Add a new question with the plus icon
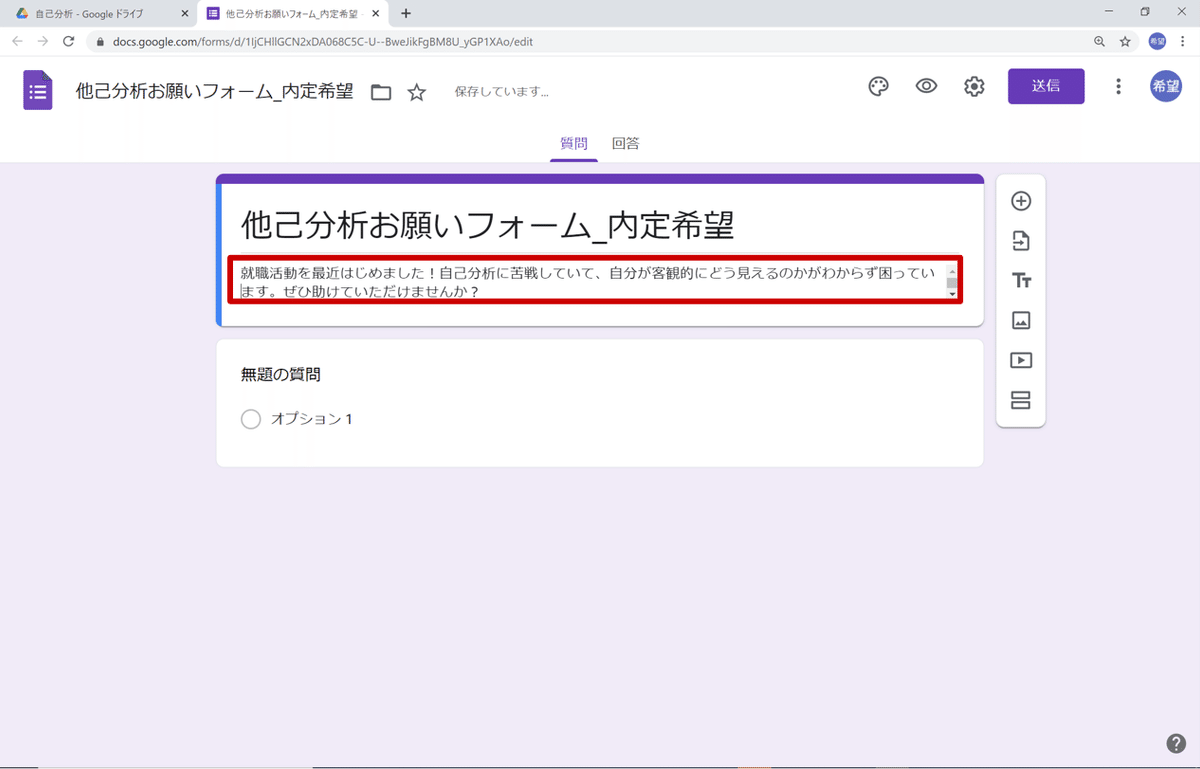Screen dimensions: 1200x769 point(1020,200)
